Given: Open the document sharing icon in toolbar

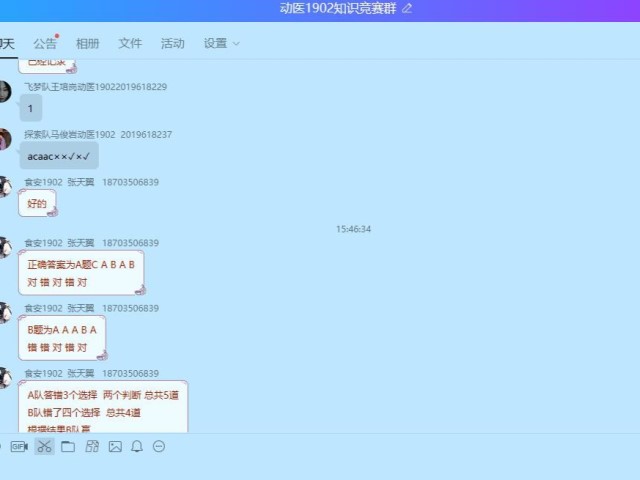Looking at the screenshot, I should coord(92,447).
